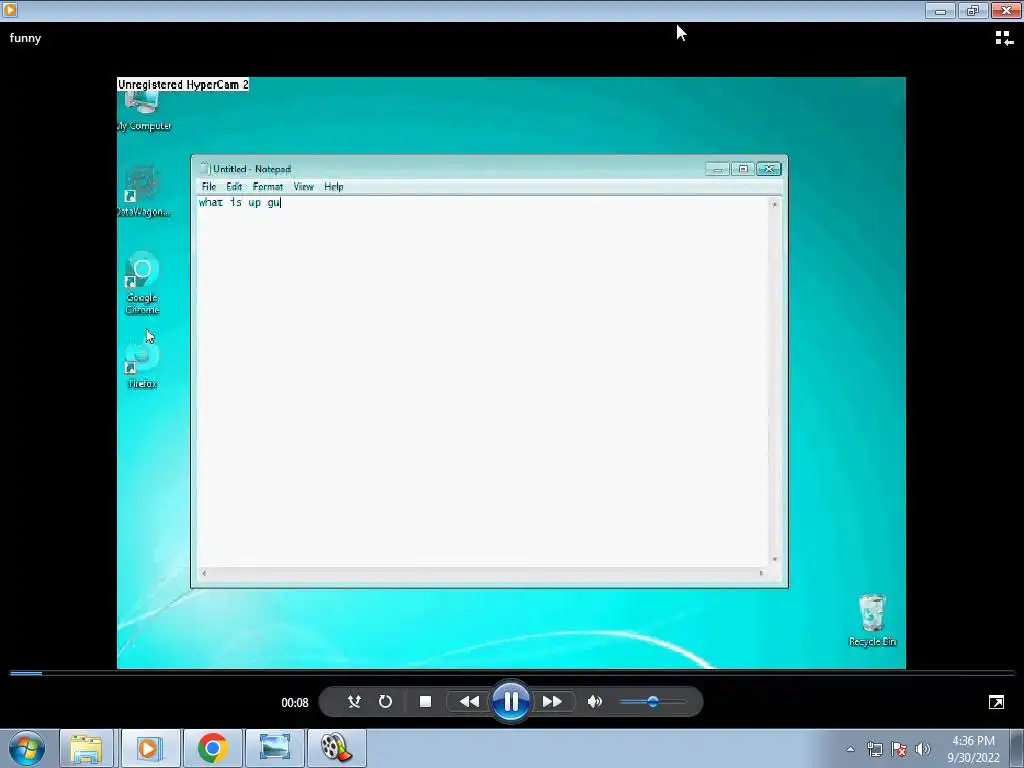
Task: Adjust the player volume slider
Action: point(652,701)
